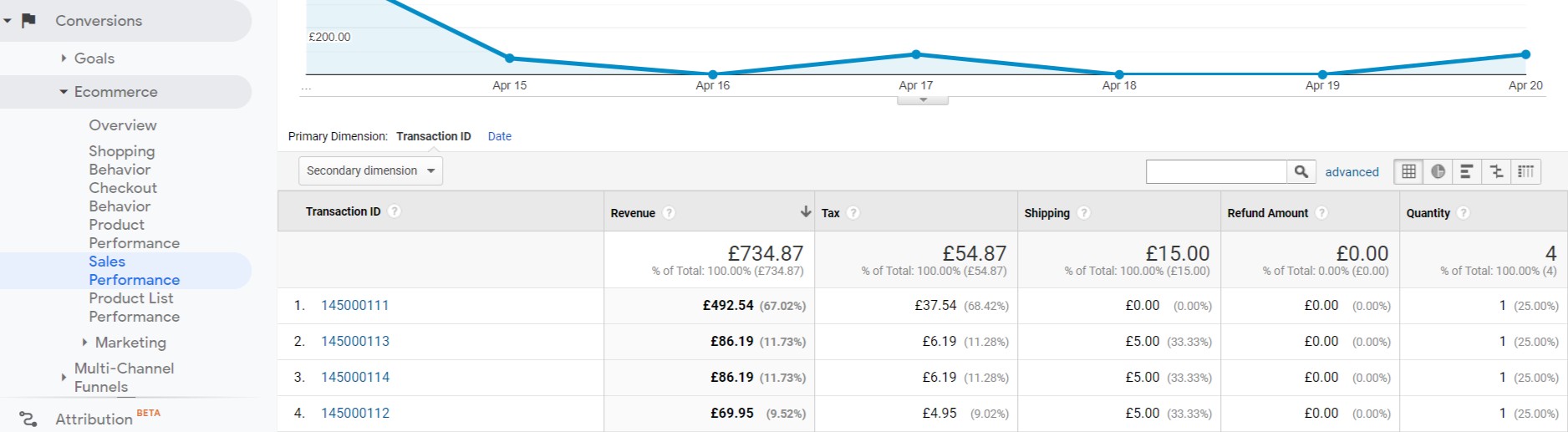Viewport: 1568px width, 432px height.
Task: Select the comparison view icon
Action: tap(1496, 171)
